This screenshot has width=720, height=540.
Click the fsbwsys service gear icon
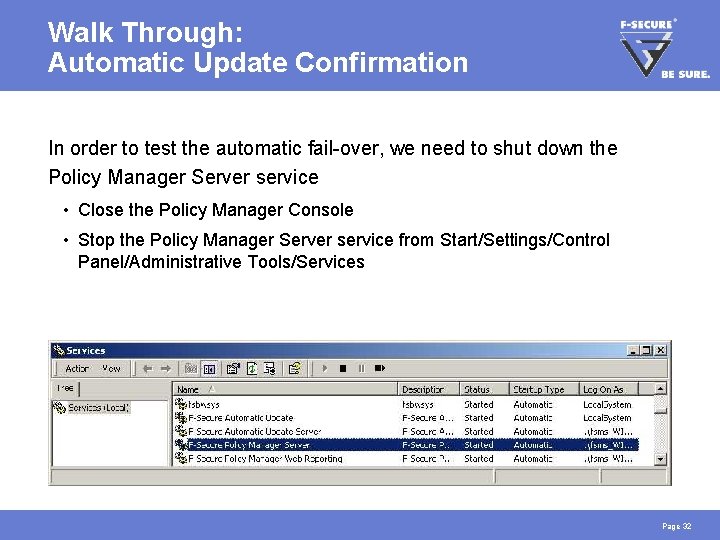pyautogui.click(x=181, y=404)
